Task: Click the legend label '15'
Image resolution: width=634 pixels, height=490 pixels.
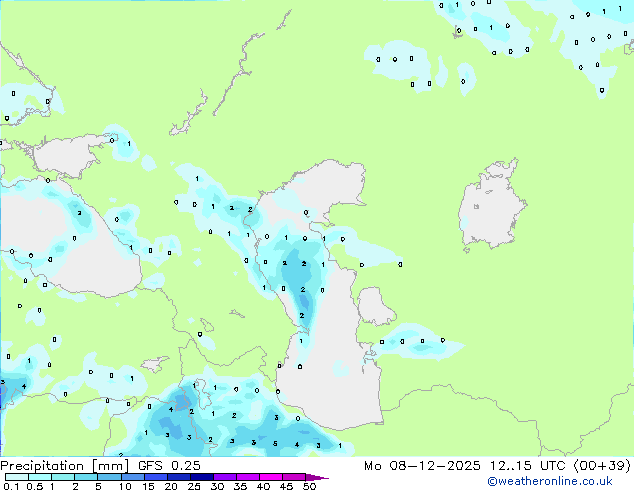Action: click(x=148, y=486)
